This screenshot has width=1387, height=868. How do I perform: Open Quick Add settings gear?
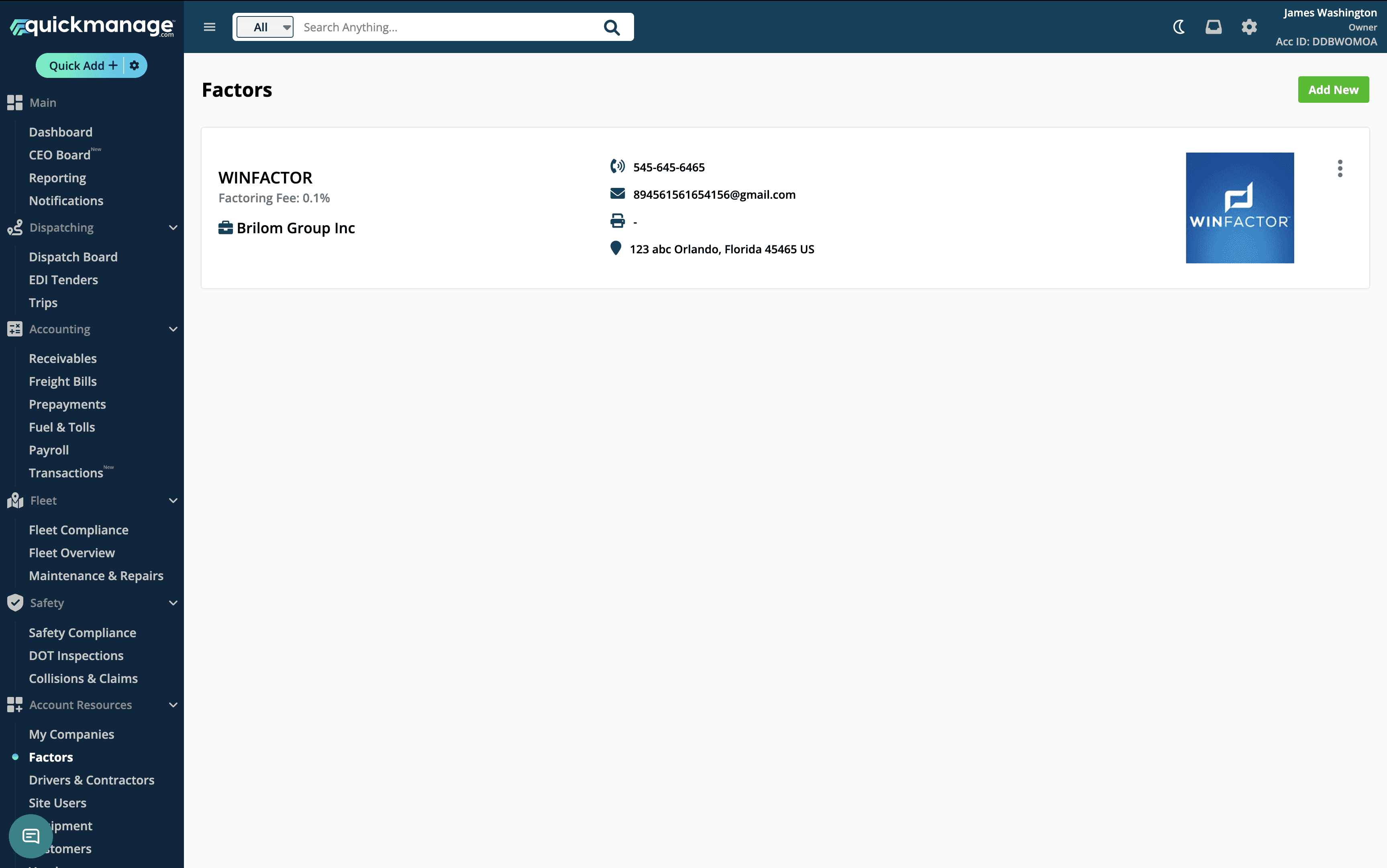[135, 65]
